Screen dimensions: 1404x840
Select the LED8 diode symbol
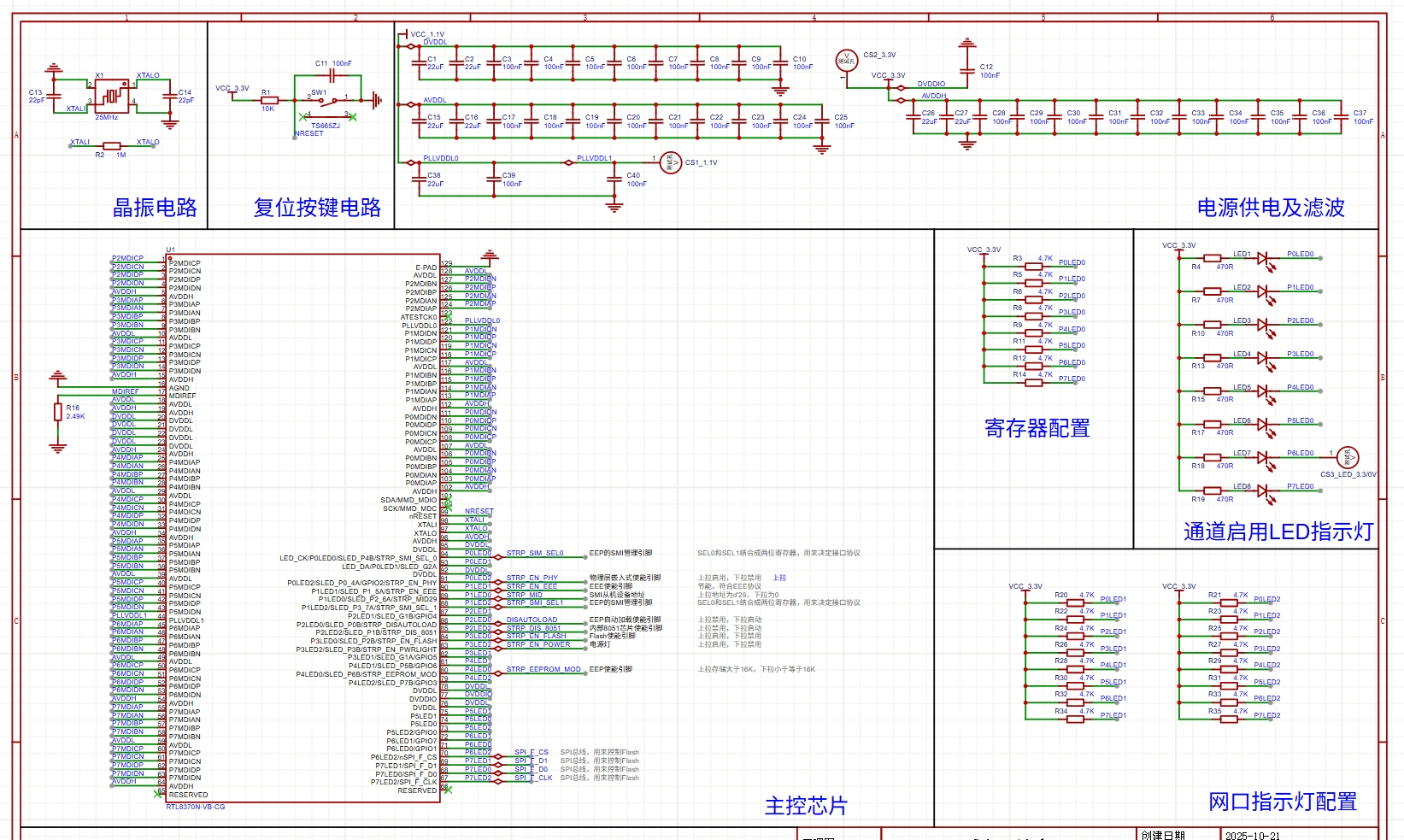tap(1262, 490)
